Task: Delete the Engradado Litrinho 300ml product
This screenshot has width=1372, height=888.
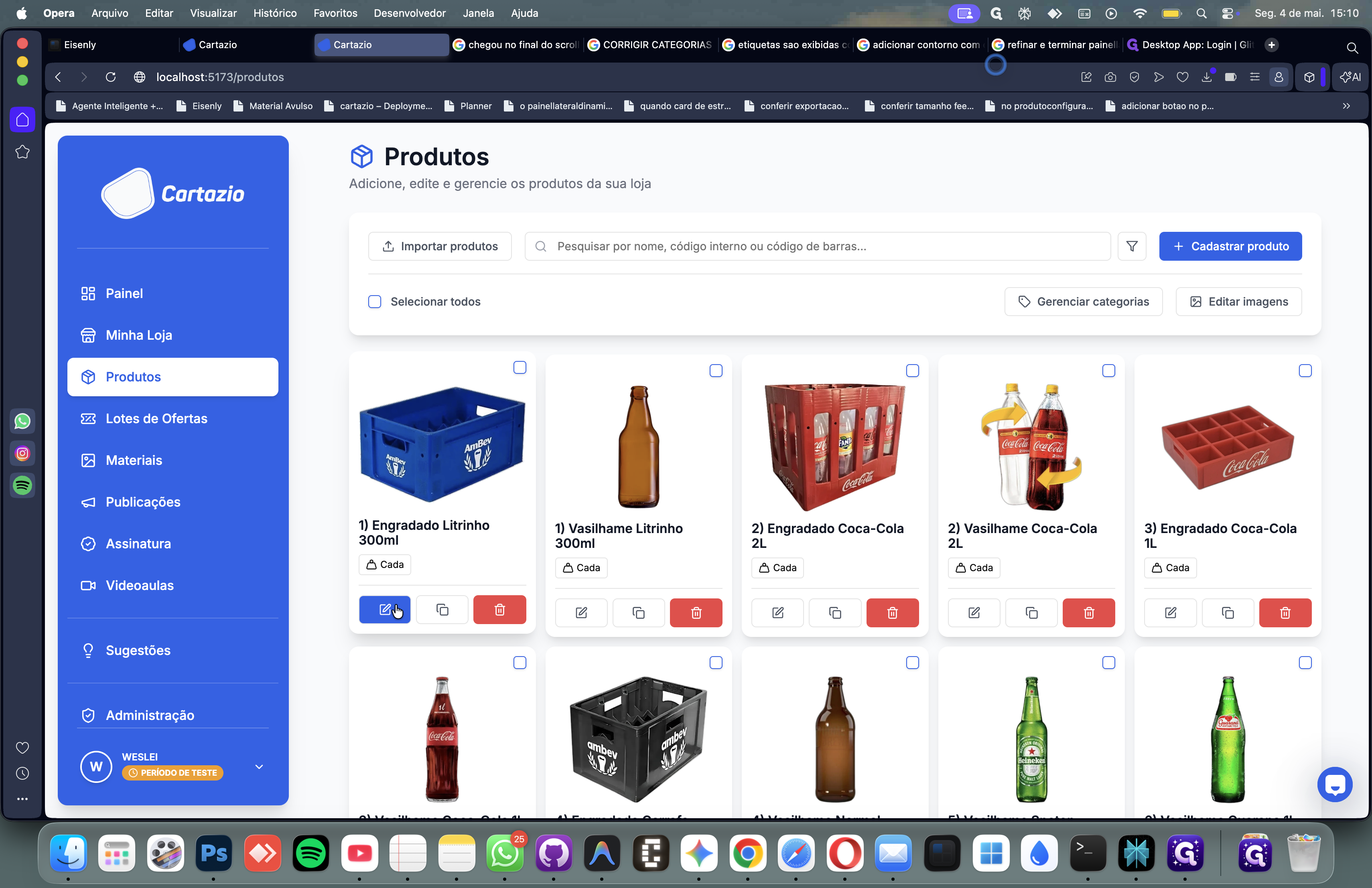Action: 500,610
